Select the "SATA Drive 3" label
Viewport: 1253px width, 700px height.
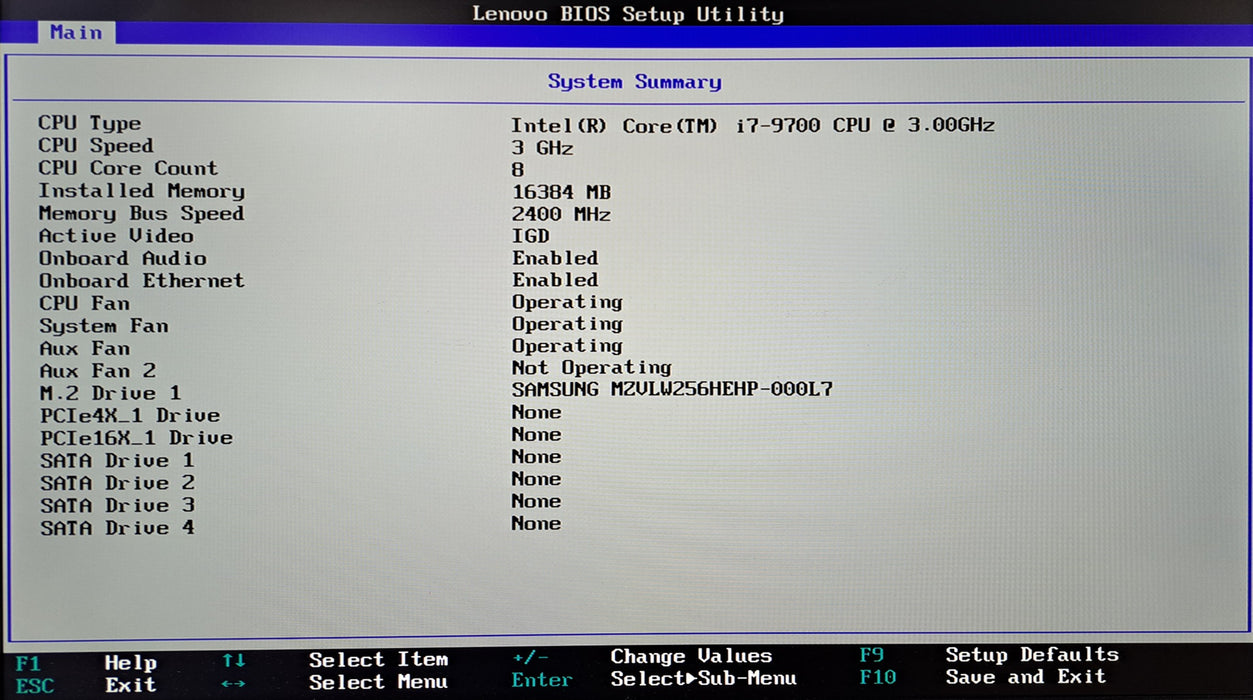pos(117,506)
